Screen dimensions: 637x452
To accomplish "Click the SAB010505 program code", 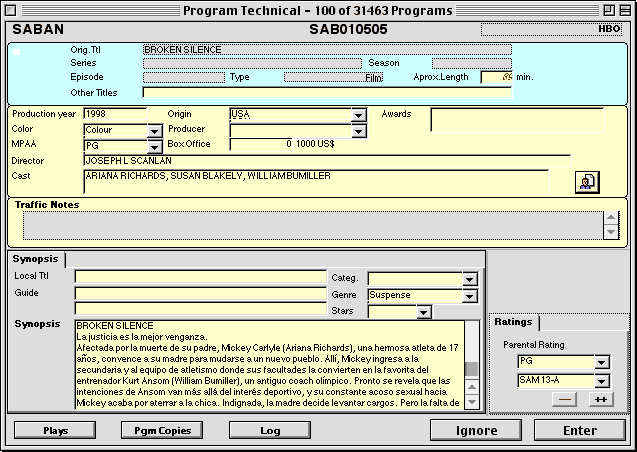I will (348, 30).
